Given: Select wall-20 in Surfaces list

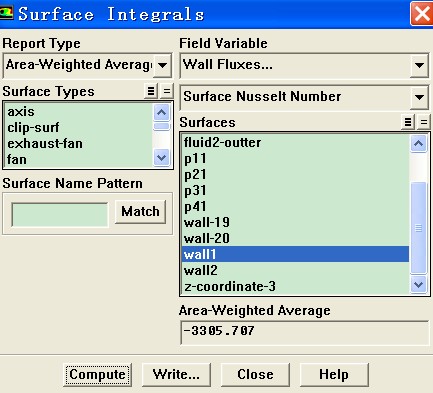Looking at the screenshot, I should (295, 239).
